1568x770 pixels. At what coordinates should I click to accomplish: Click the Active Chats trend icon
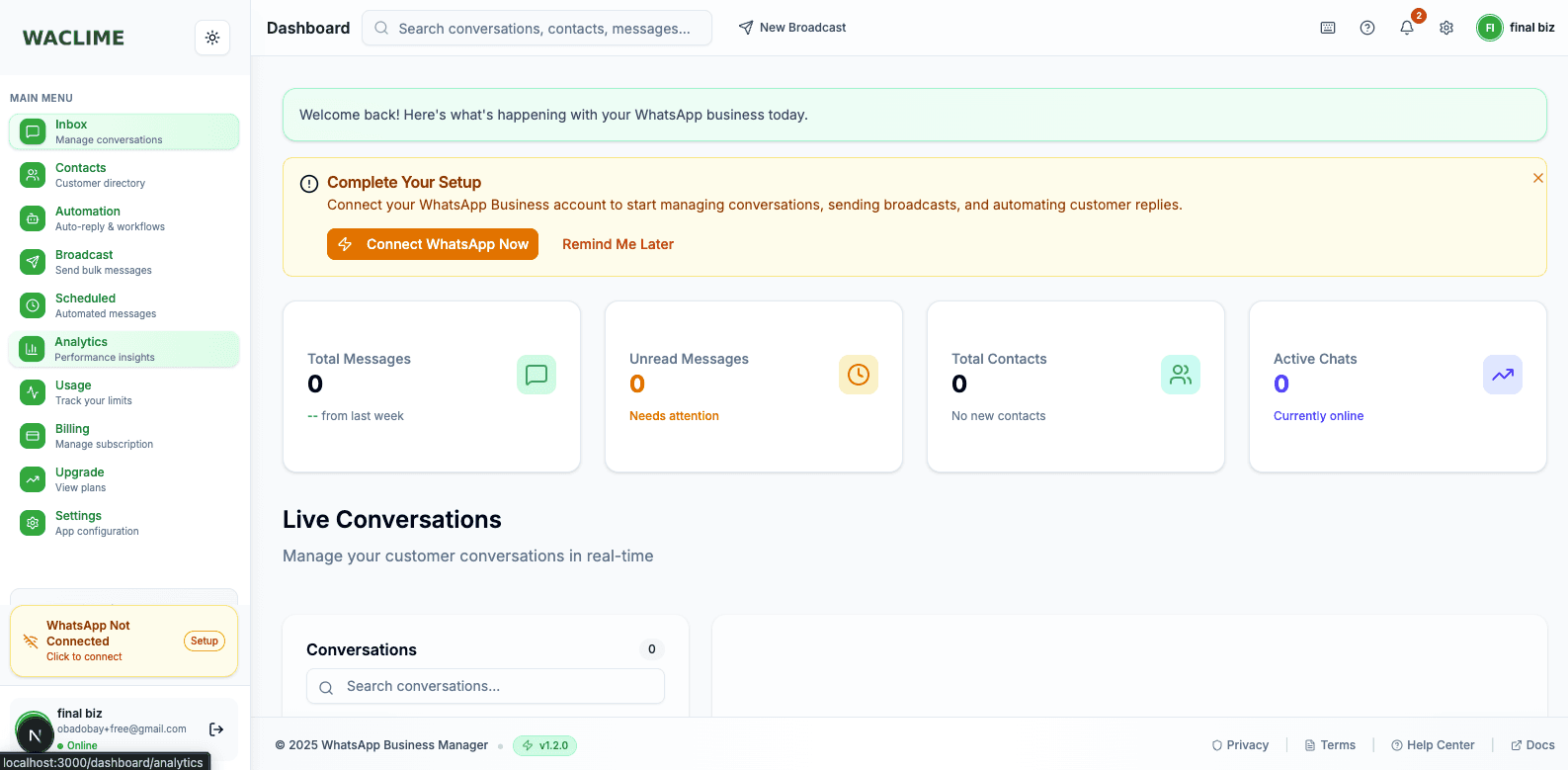(1503, 375)
